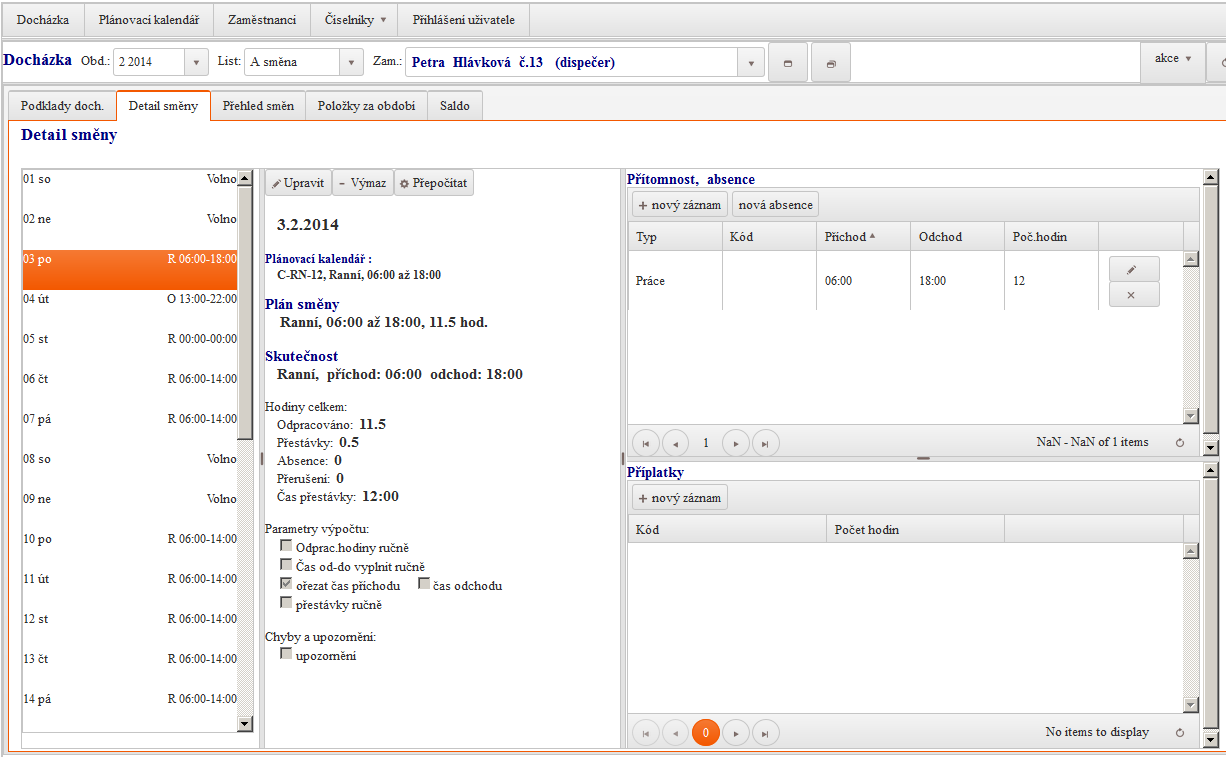Enable the 'přestávky ručně' checkbox
1226x757 pixels.
coord(286,603)
